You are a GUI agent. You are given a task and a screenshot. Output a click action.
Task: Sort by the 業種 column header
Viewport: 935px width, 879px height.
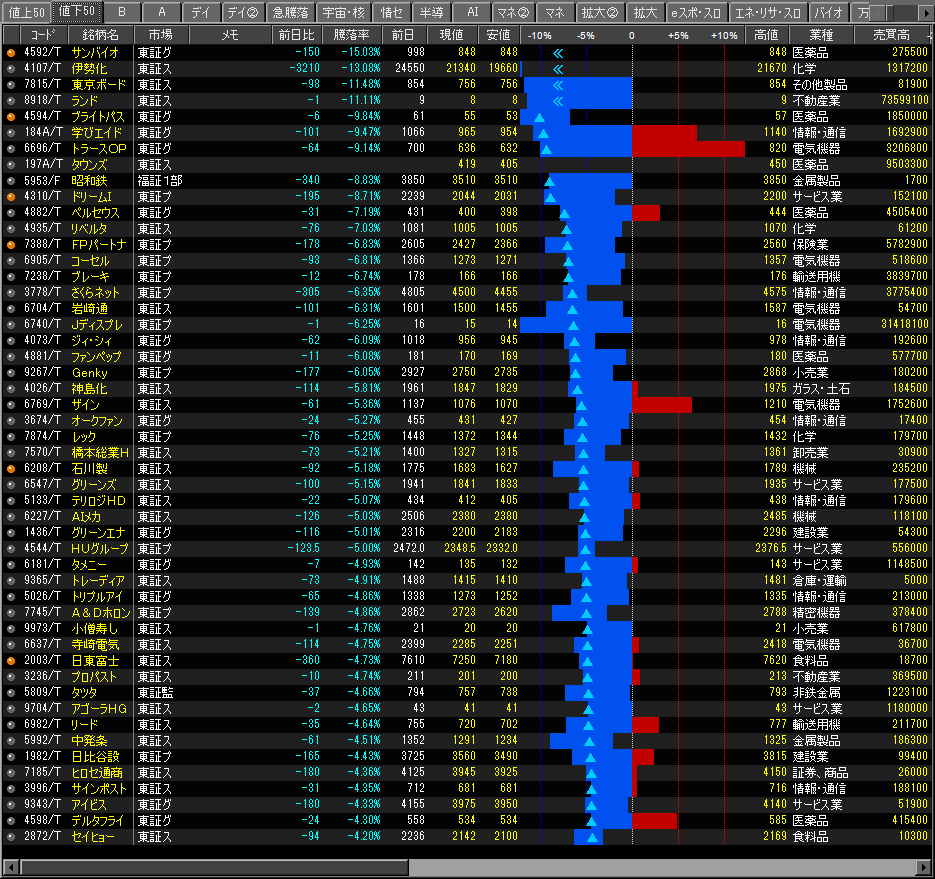click(x=821, y=35)
